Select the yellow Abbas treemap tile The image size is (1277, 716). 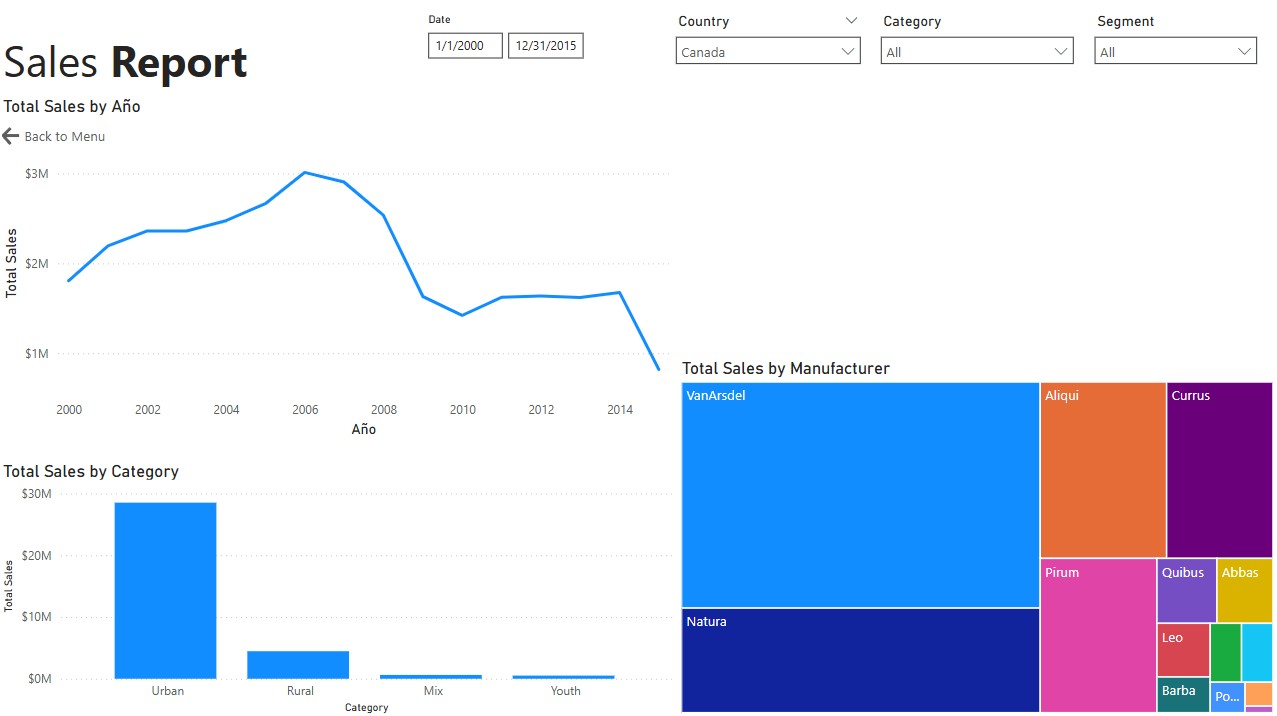coord(1244,590)
